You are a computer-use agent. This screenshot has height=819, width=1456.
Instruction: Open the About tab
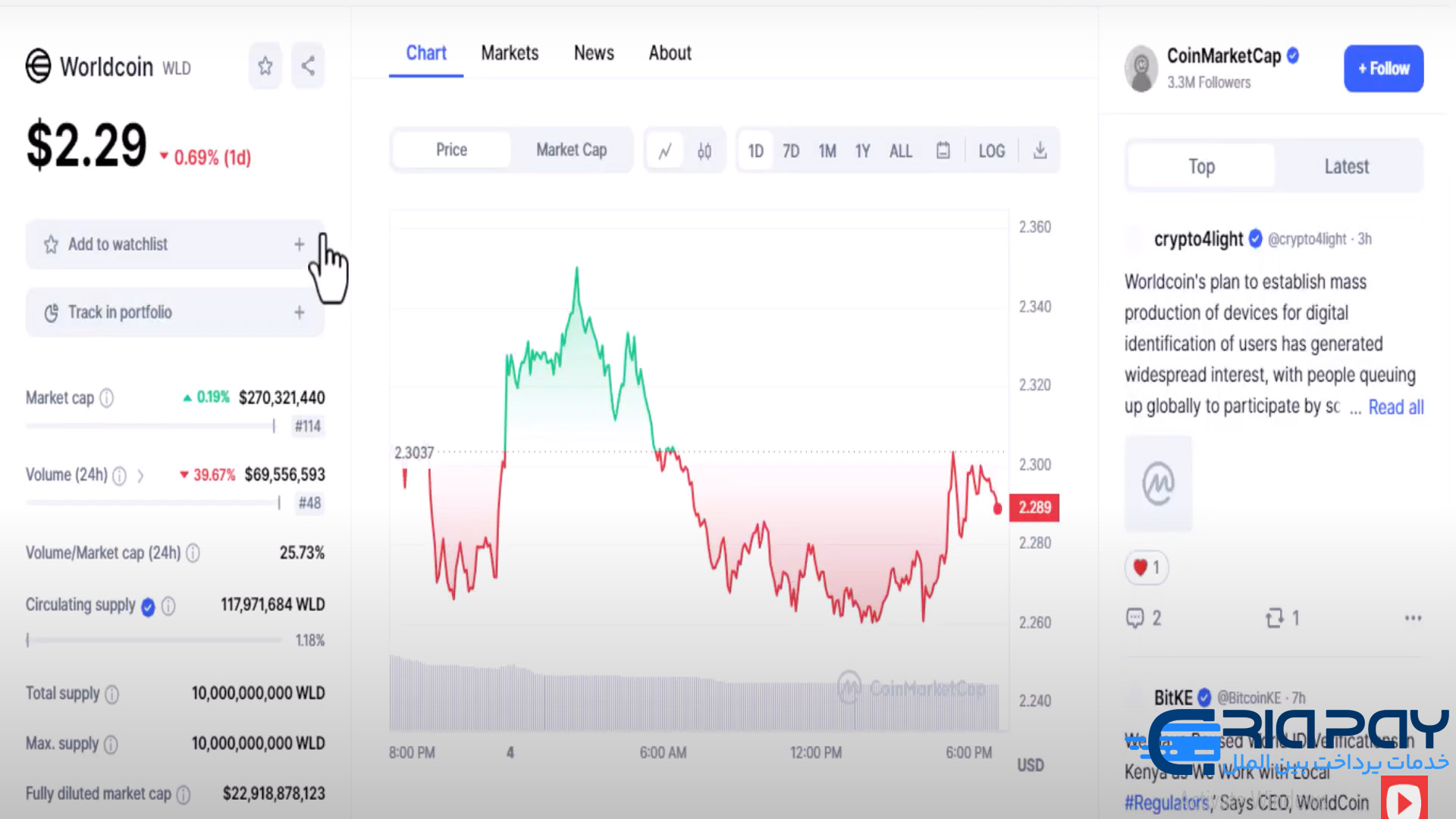[x=670, y=53]
